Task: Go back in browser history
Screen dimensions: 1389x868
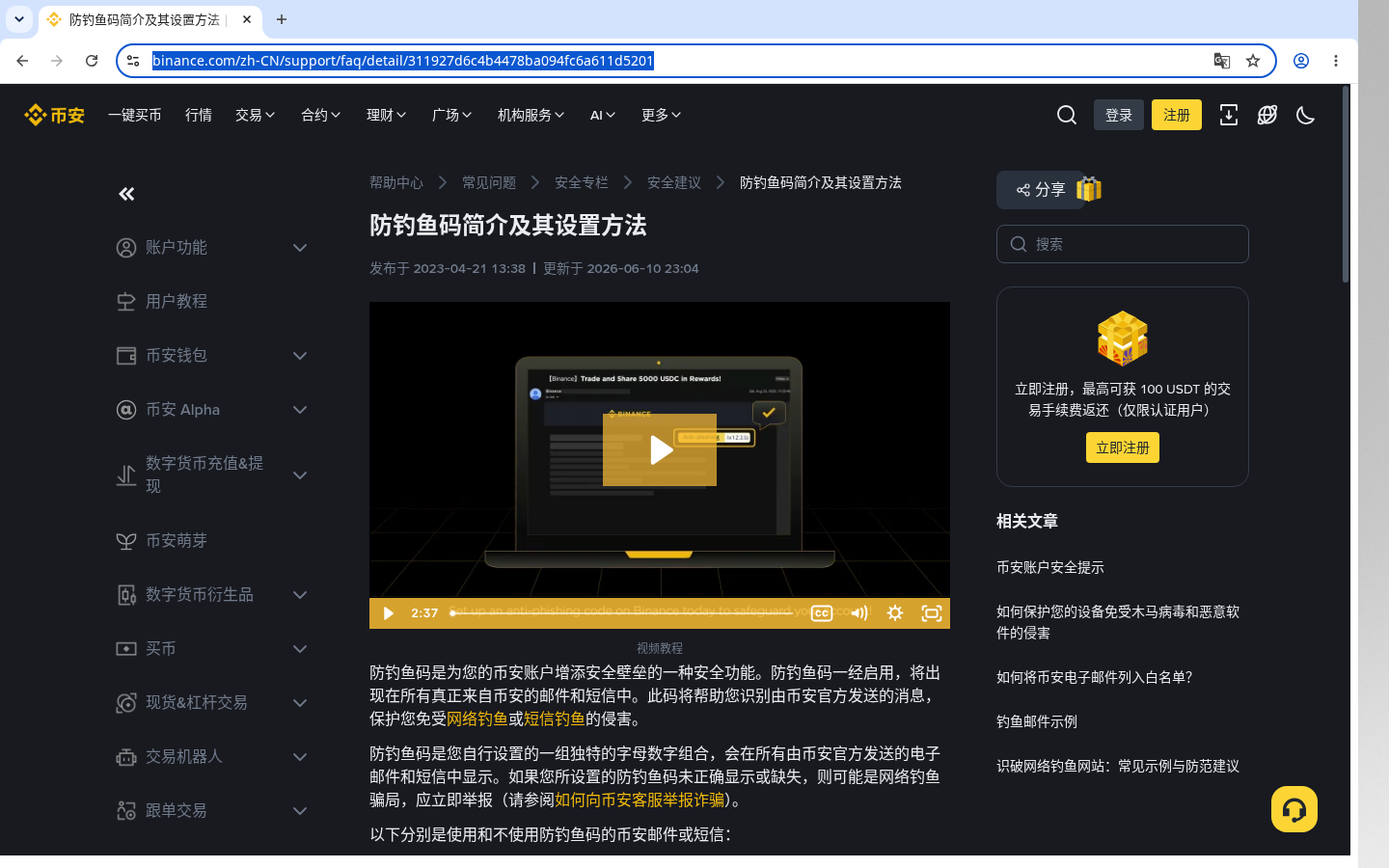Action: (x=22, y=61)
